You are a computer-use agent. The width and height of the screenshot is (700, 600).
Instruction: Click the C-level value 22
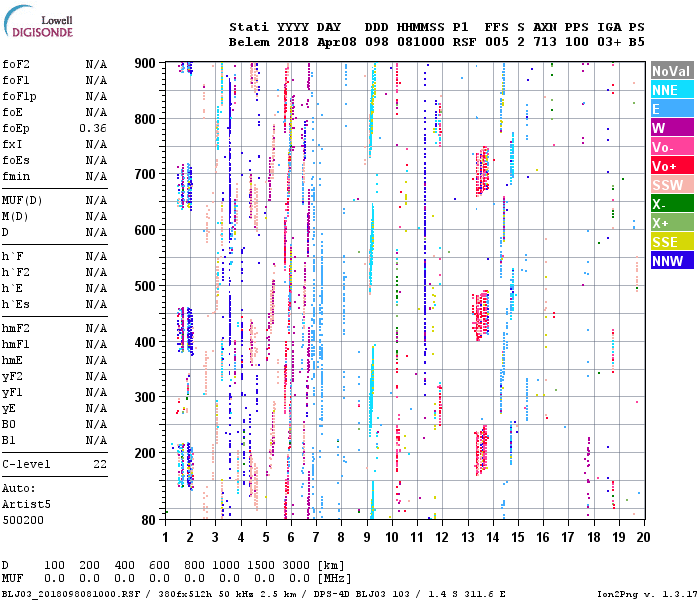click(100, 464)
